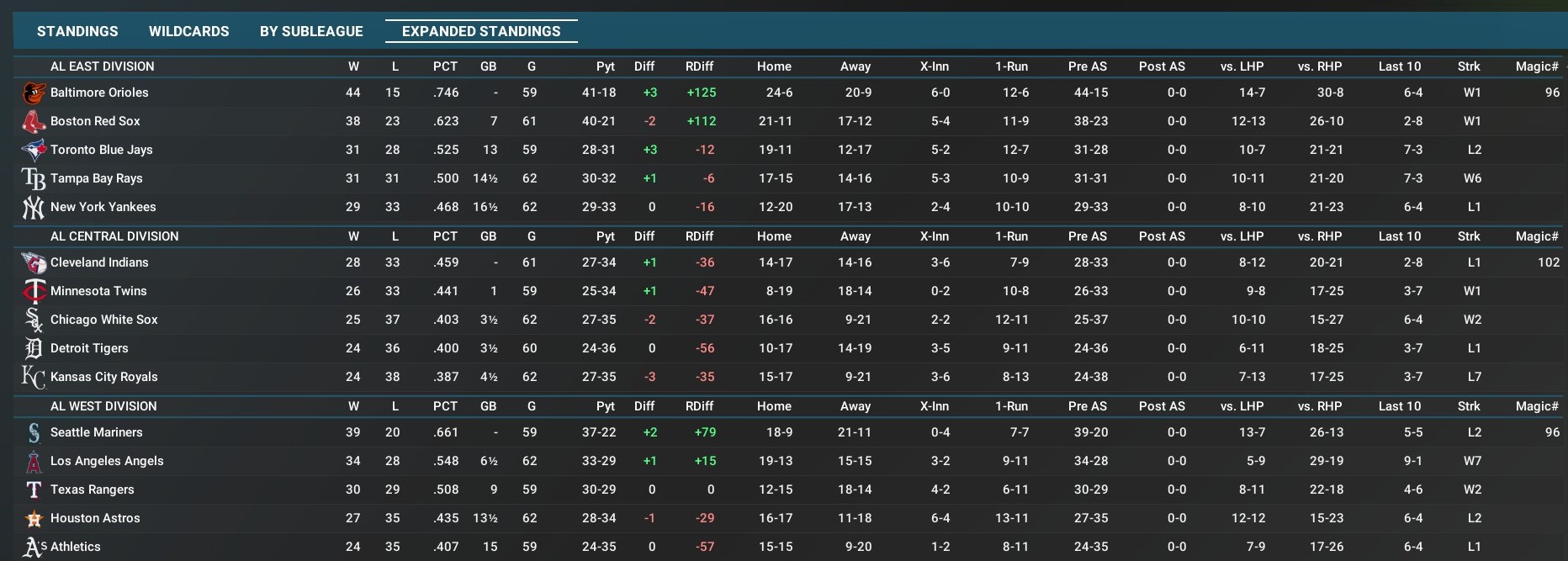Sort AL Central by GB column
The image size is (1568, 561).
(x=488, y=236)
